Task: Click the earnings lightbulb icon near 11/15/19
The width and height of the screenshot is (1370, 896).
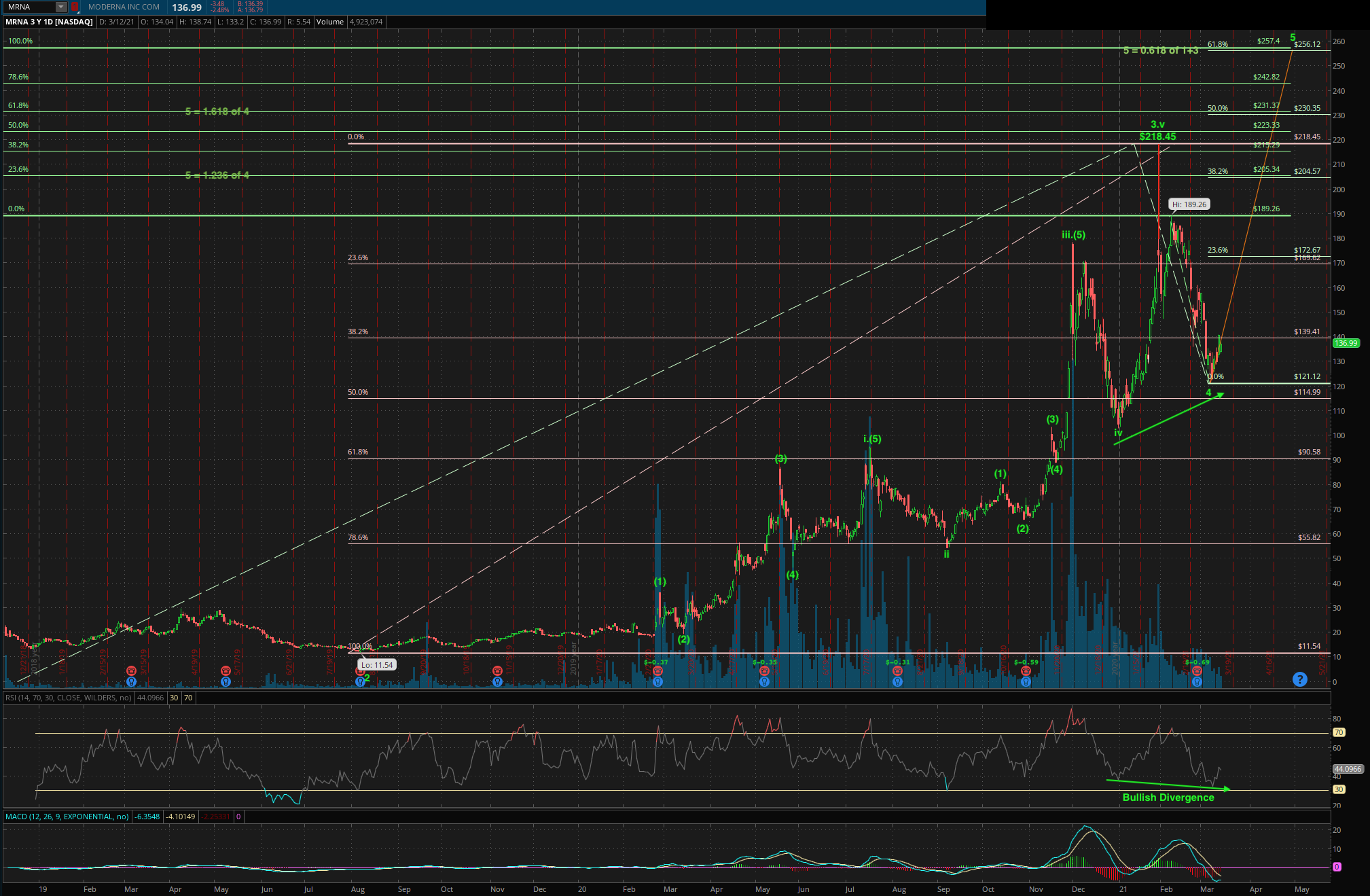Action: tap(497, 681)
